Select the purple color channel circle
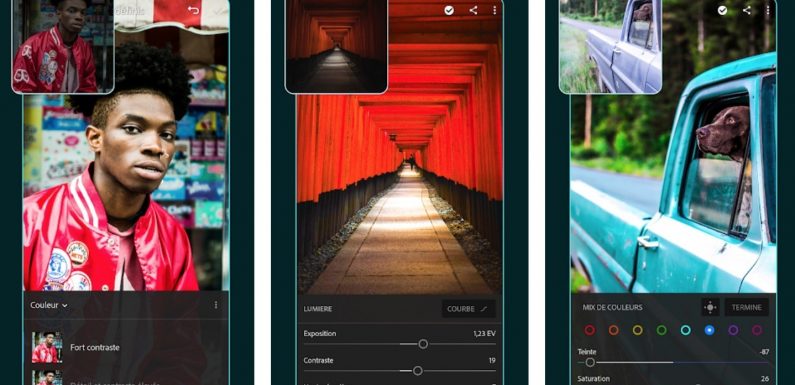The image size is (795, 385). [x=733, y=330]
